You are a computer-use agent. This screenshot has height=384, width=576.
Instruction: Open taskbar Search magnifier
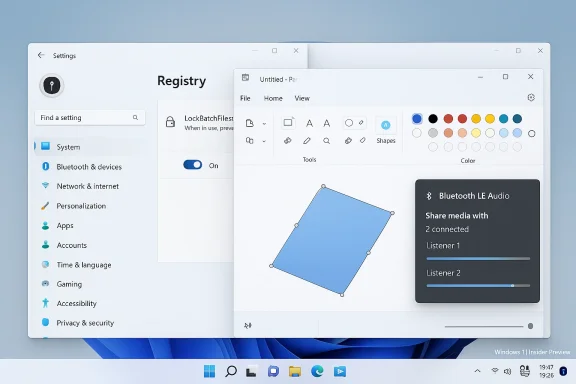(231, 371)
